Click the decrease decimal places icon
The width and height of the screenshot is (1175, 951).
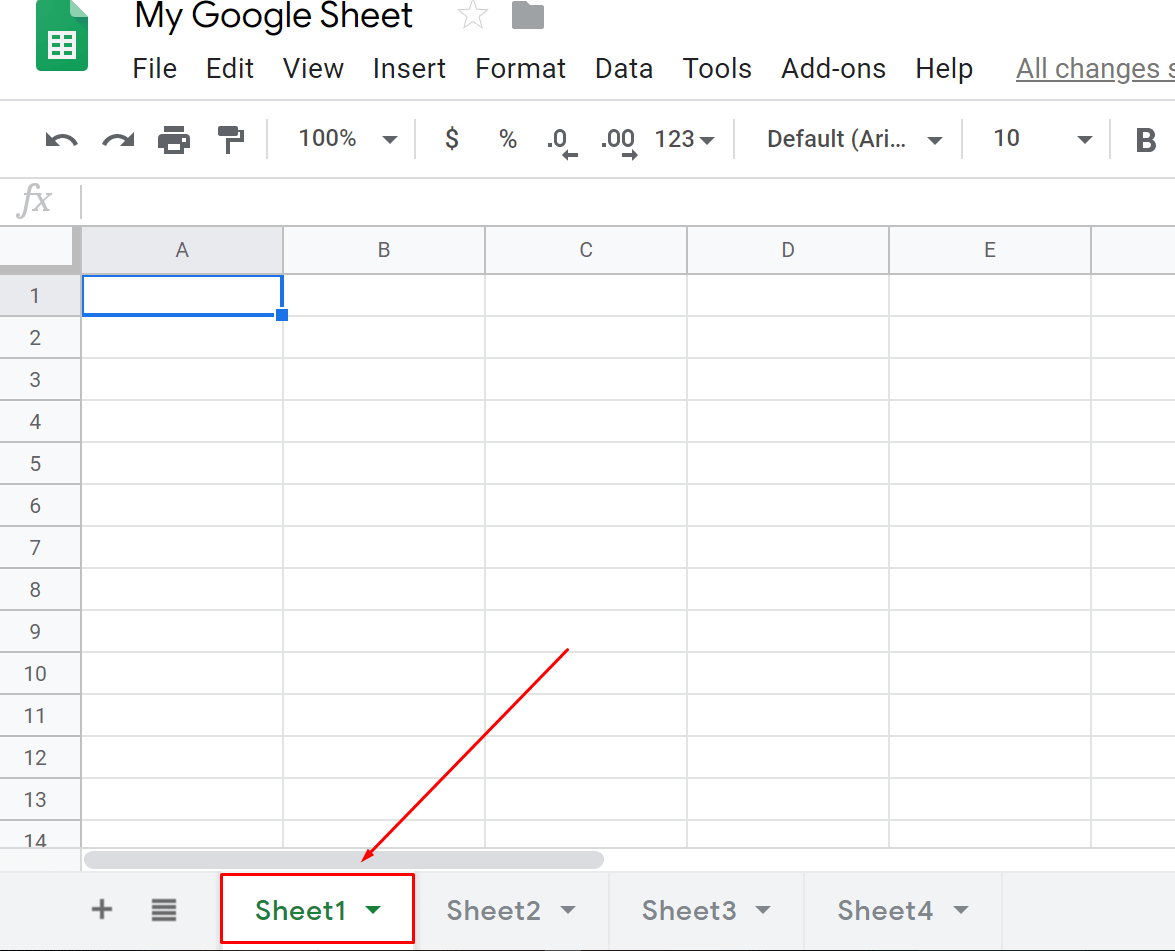coord(561,139)
